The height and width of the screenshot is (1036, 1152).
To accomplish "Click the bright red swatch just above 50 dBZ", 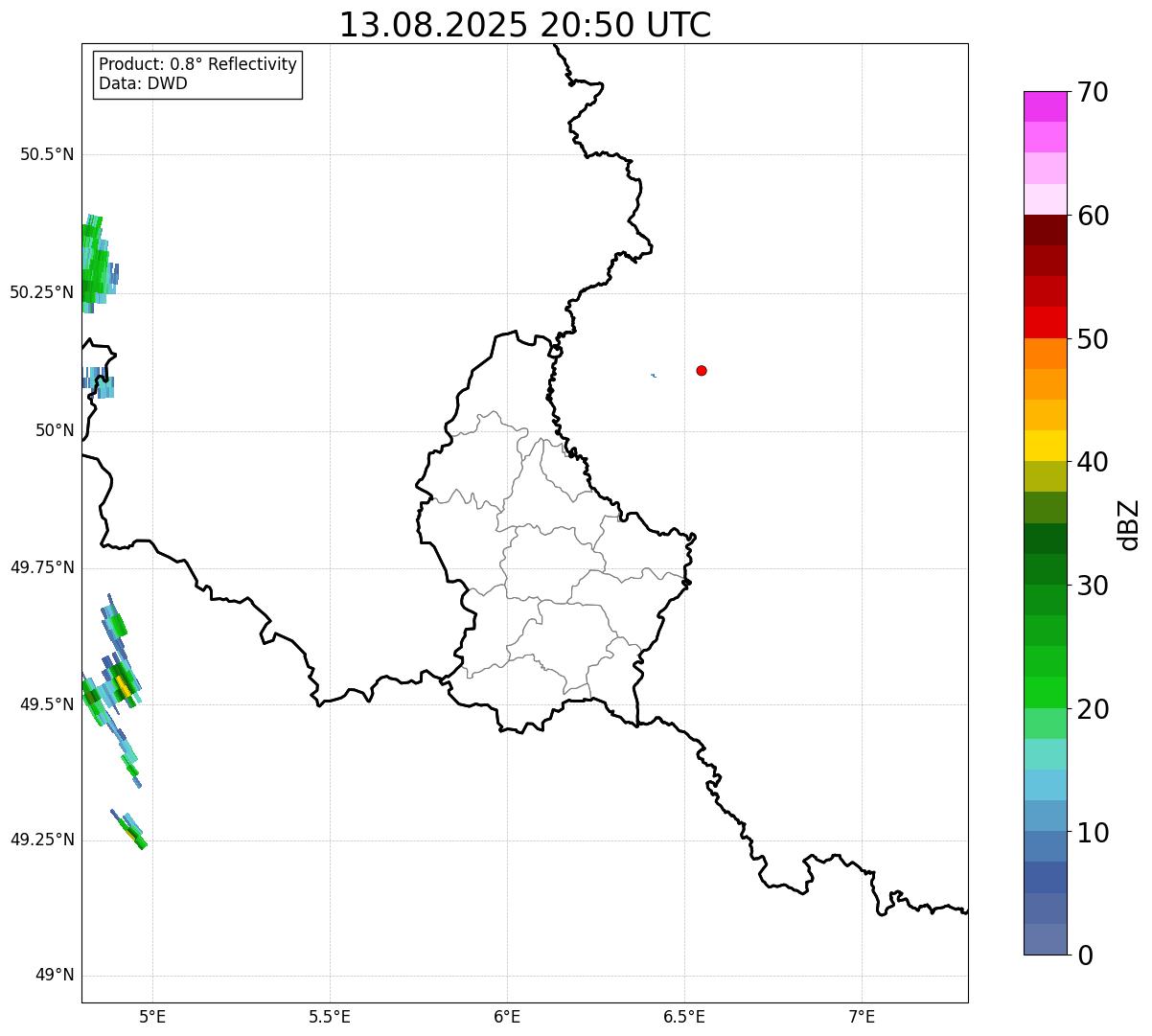I will click(x=1045, y=322).
